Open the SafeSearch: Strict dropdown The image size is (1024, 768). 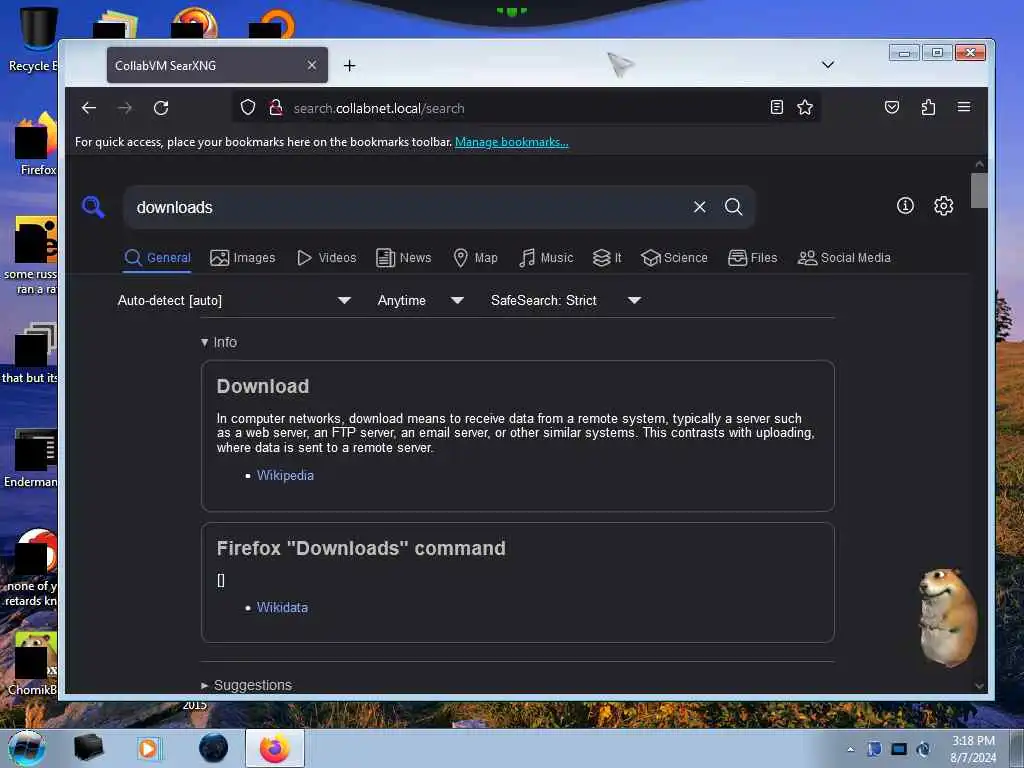(x=566, y=300)
